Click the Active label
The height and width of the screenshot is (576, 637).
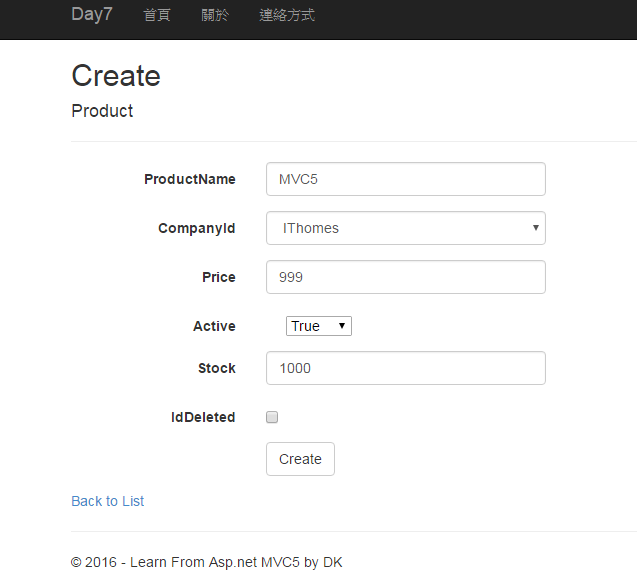[x=214, y=326]
